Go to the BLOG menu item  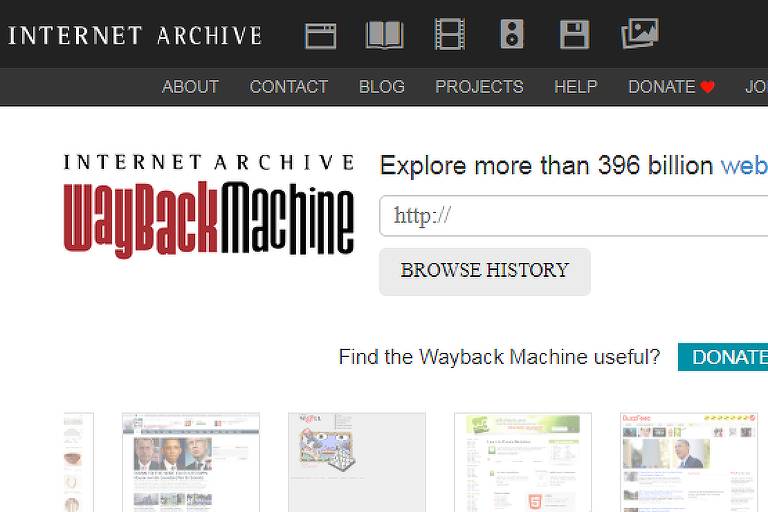click(x=382, y=87)
